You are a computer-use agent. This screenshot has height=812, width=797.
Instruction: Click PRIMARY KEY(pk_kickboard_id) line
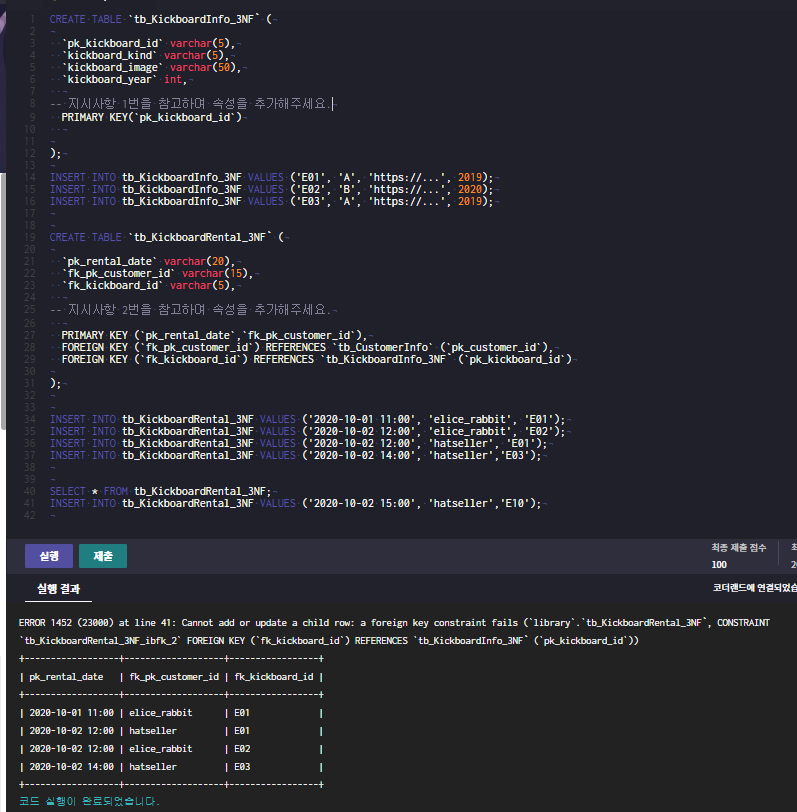pos(151,117)
